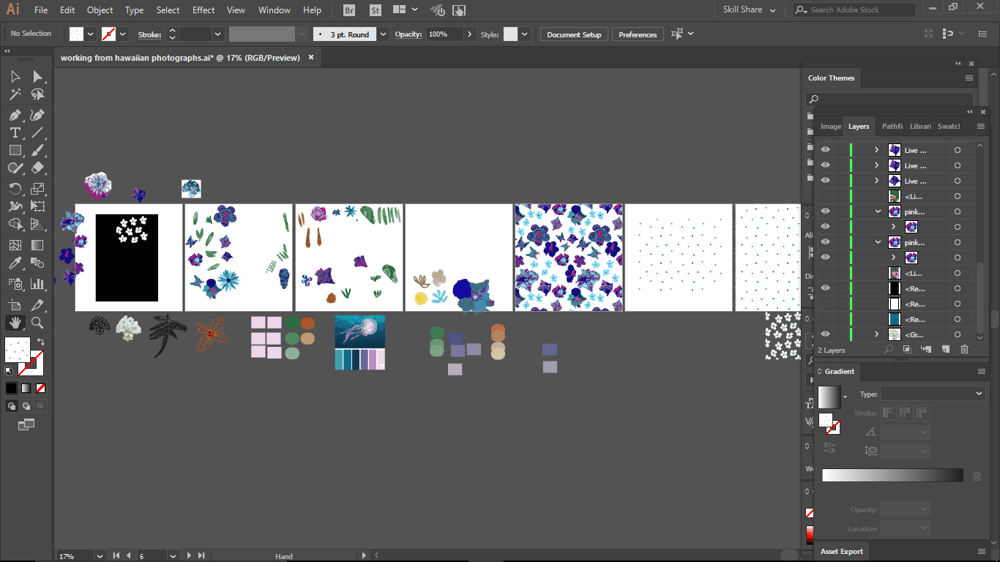
Task: Click the gradient preview swatch in Gradient panel
Action: (x=829, y=397)
